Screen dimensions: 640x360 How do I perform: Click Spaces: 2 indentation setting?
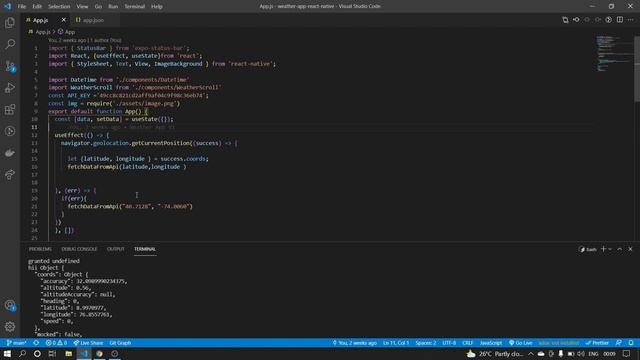click(426, 343)
